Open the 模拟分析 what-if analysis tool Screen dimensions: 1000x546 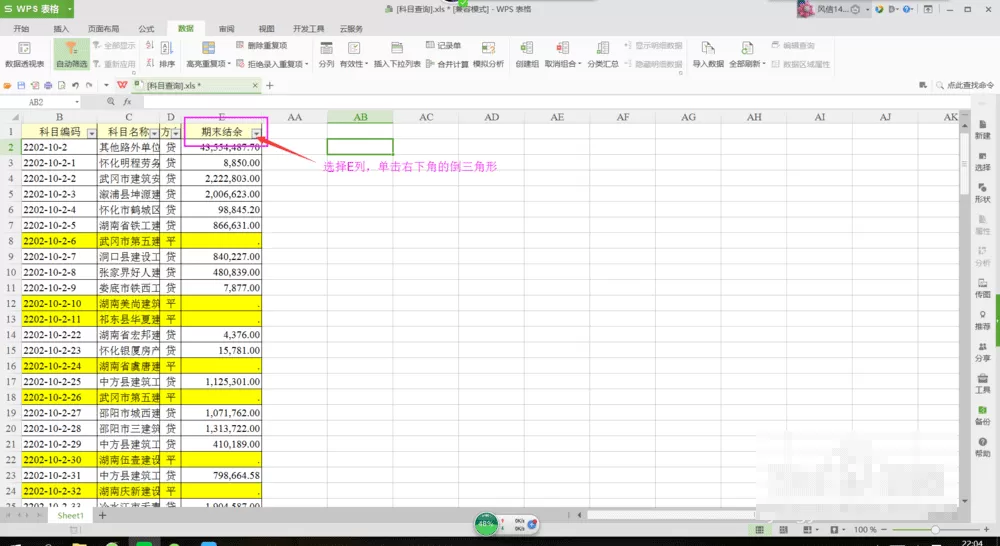tap(488, 55)
